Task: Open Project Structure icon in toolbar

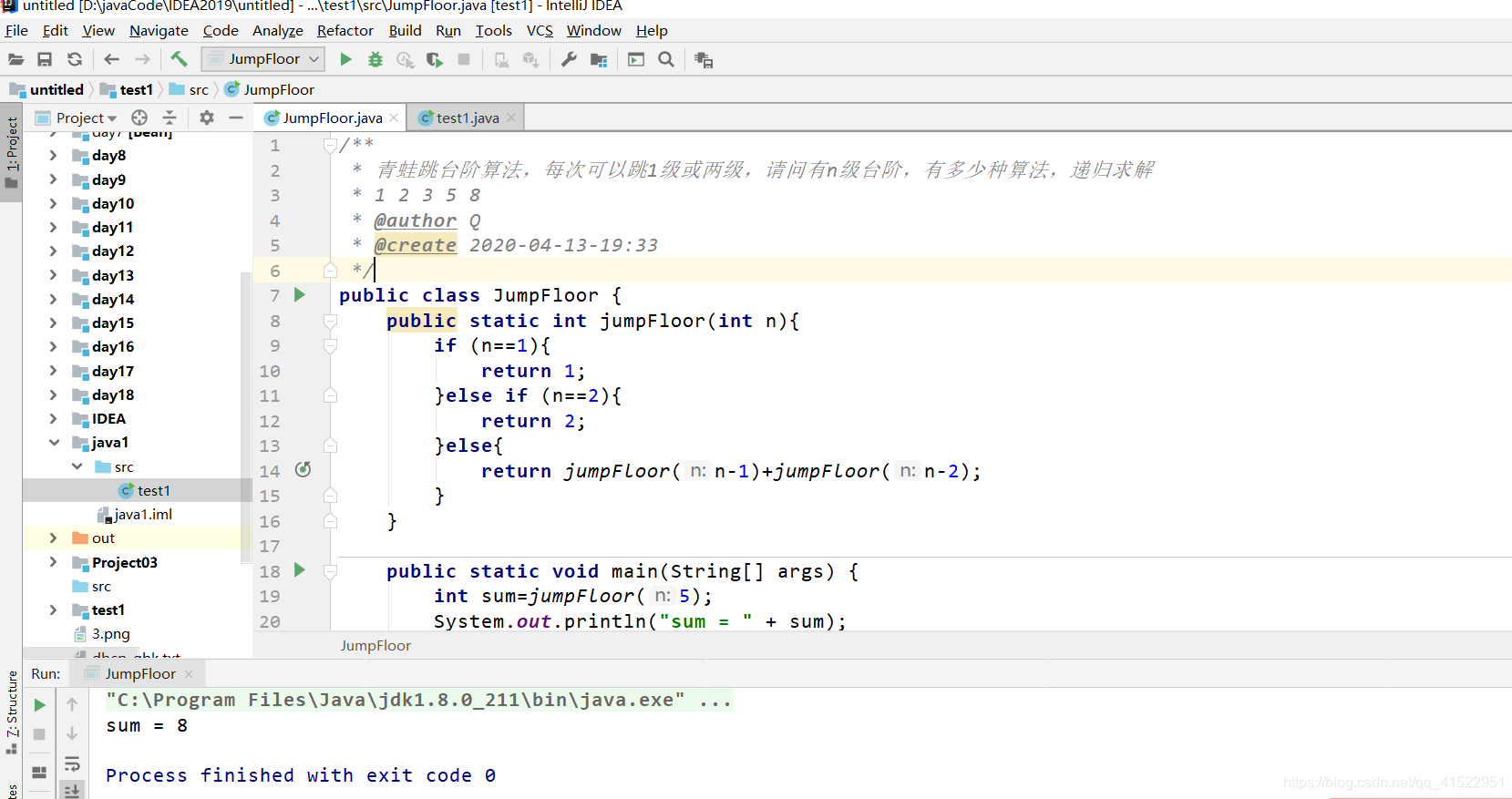Action: tap(599, 59)
